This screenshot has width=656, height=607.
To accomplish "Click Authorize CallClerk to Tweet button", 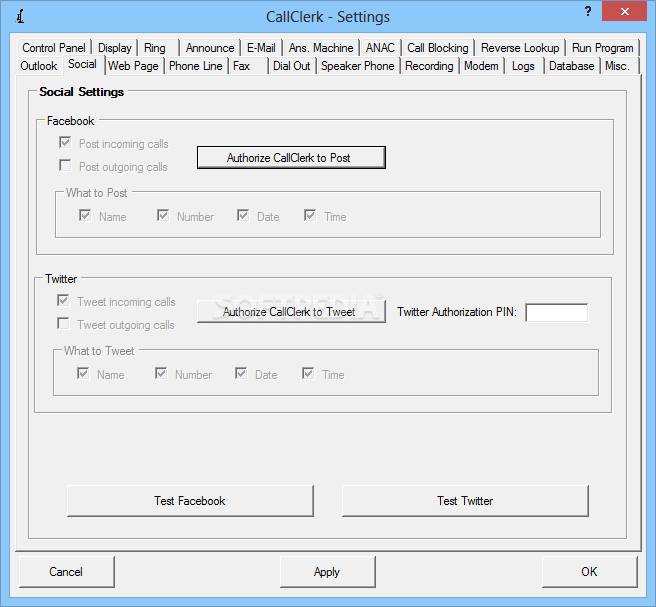I will 291,312.
